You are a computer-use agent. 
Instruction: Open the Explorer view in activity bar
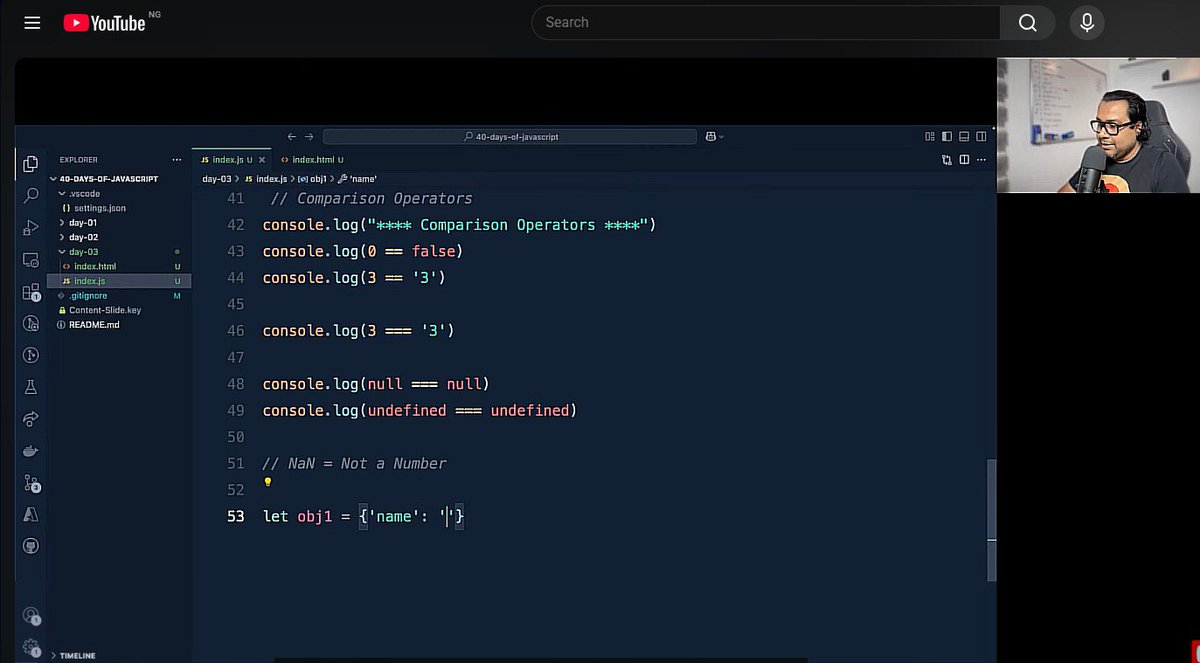point(31,163)
